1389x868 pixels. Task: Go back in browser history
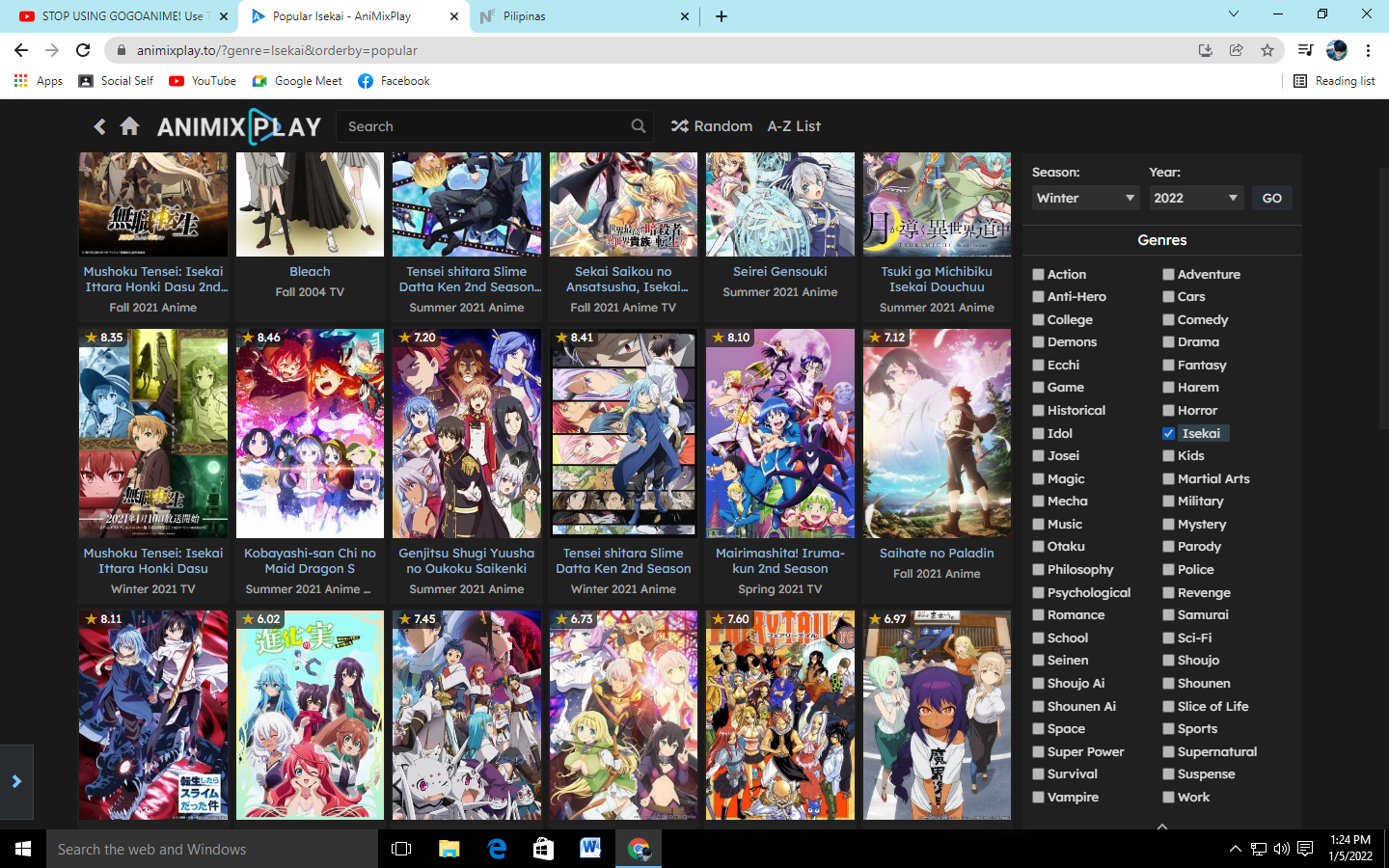coord(21,50)
